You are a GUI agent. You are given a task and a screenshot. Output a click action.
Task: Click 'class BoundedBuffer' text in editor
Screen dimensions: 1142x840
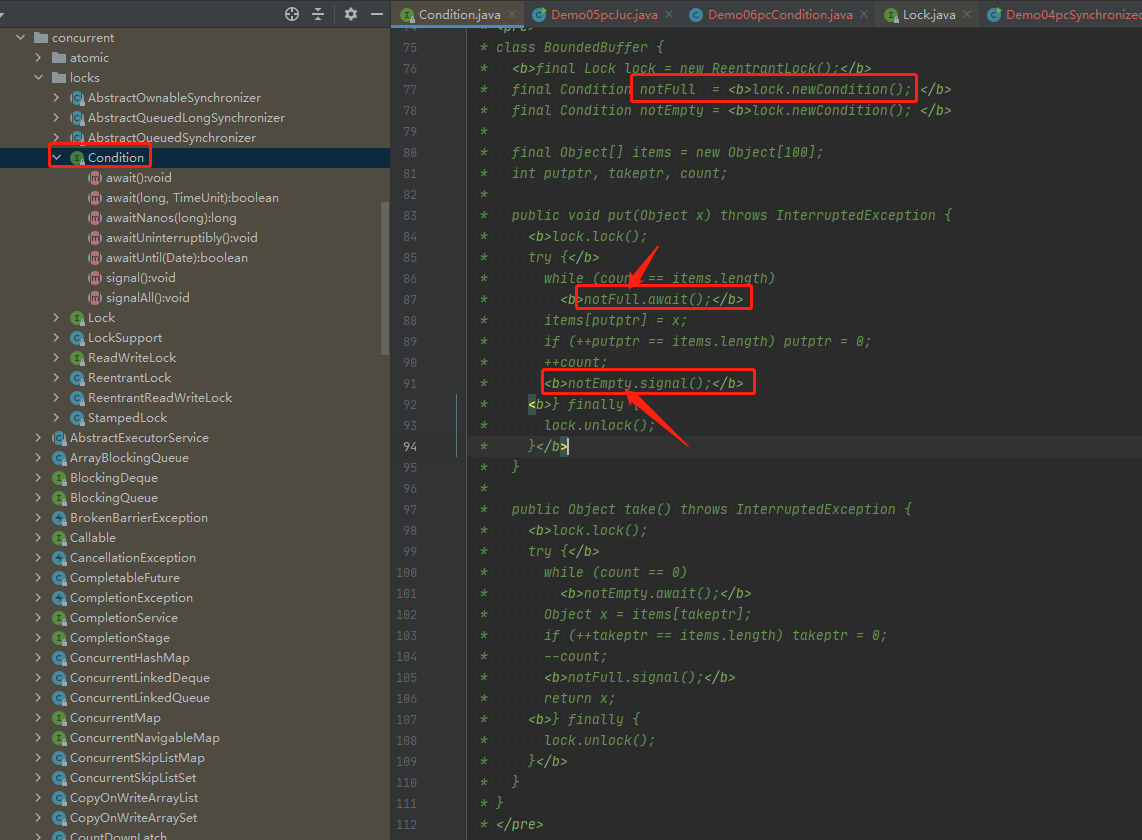point(572,47)
